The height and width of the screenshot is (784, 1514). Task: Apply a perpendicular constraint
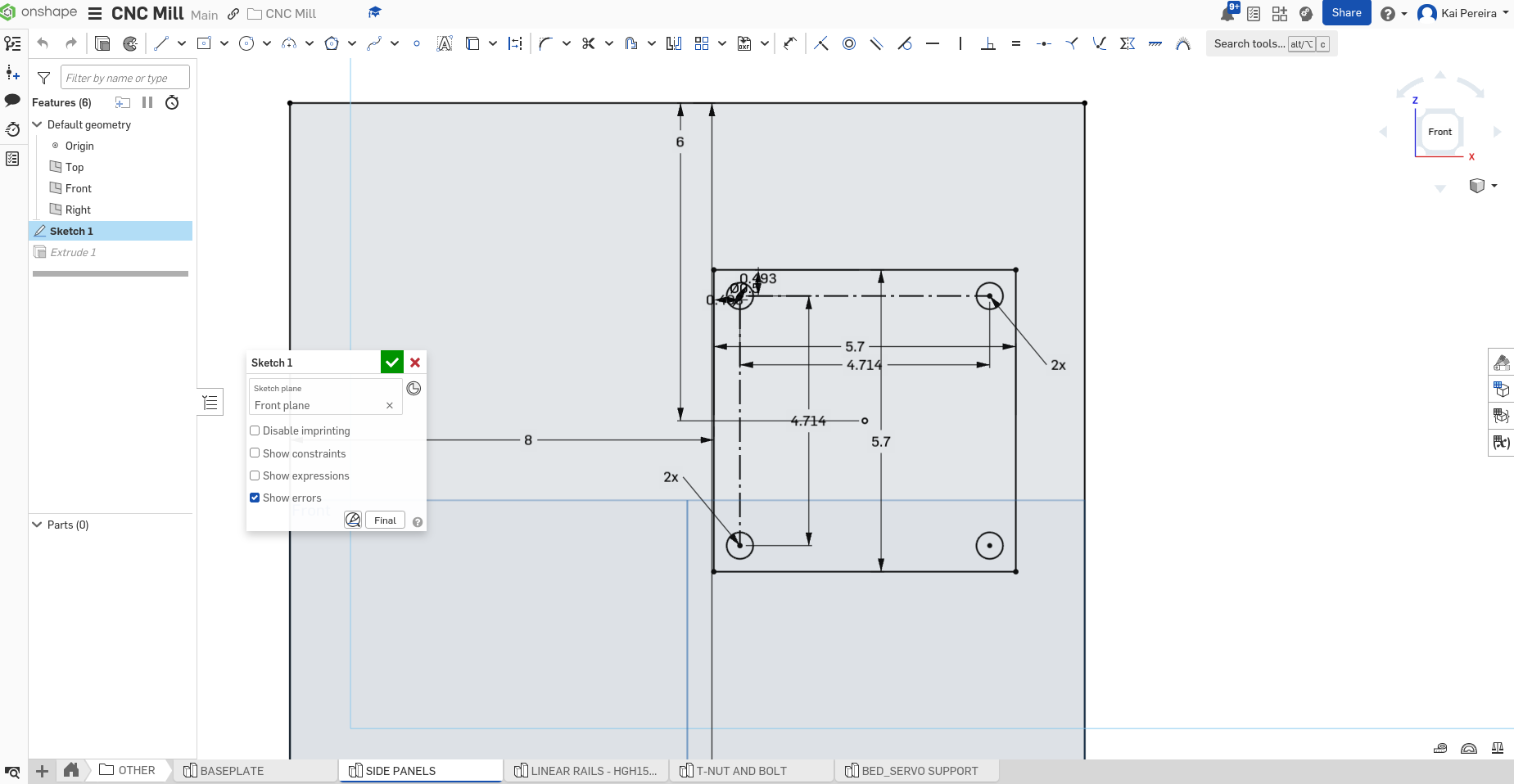(988, 43)
